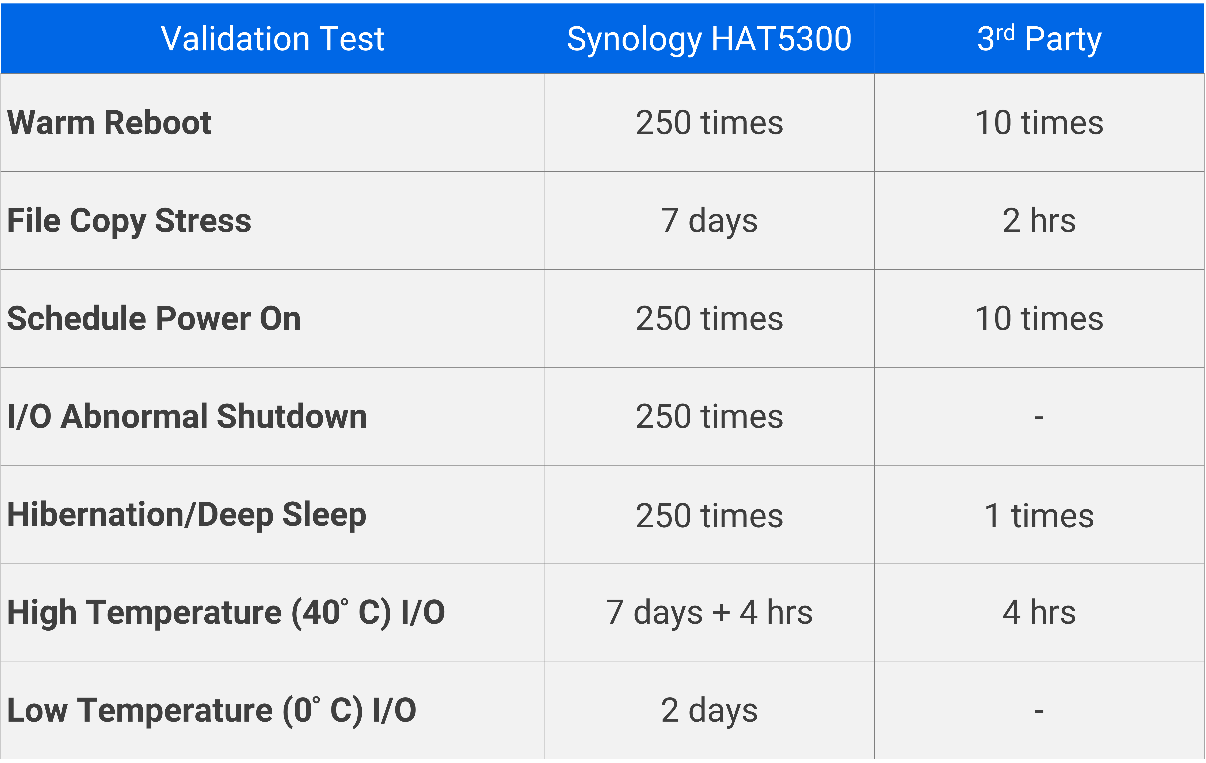Select the Hibernation/Deep Sleep row label
The width and height of the screenshot is (1206, 763).
(187, 515)
